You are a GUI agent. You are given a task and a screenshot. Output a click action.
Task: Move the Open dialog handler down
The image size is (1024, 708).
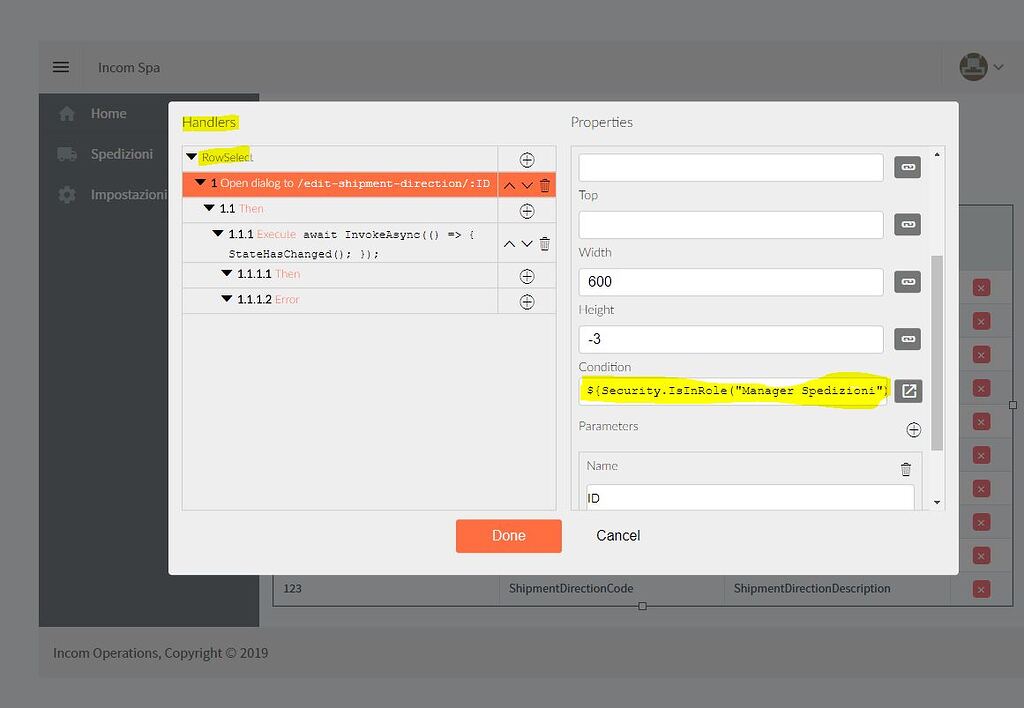coord(526,185)
